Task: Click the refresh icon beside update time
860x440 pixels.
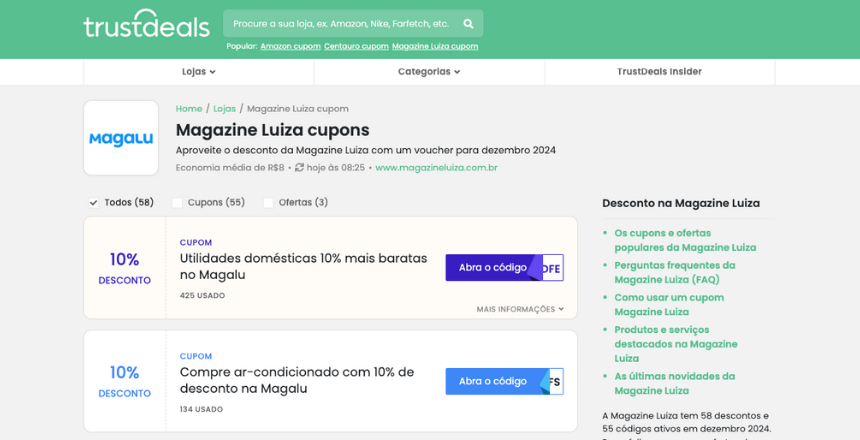Action: pos(299,168)
